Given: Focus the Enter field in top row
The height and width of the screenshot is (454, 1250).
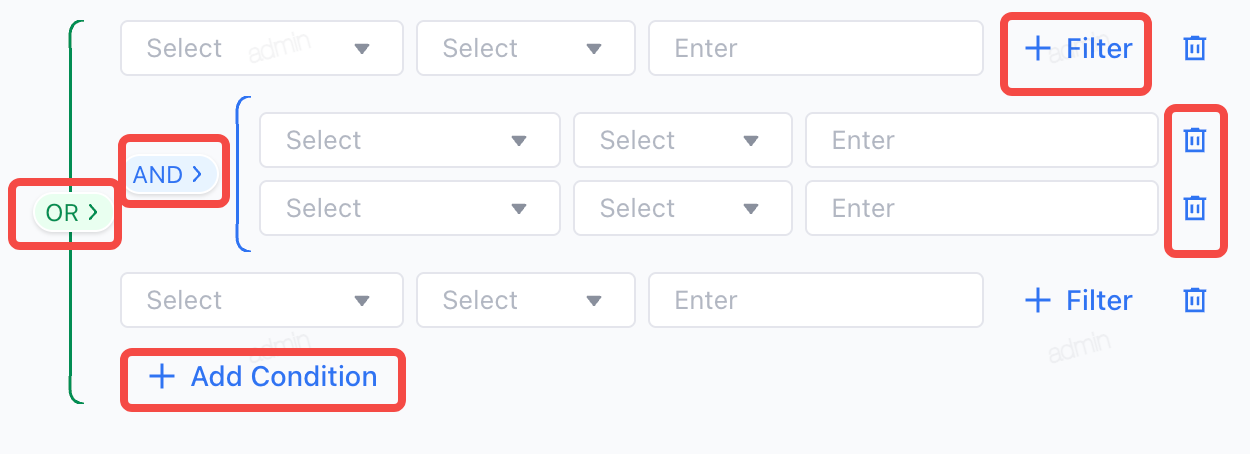Looking at the screenshot, I should (x=816, y=48).
